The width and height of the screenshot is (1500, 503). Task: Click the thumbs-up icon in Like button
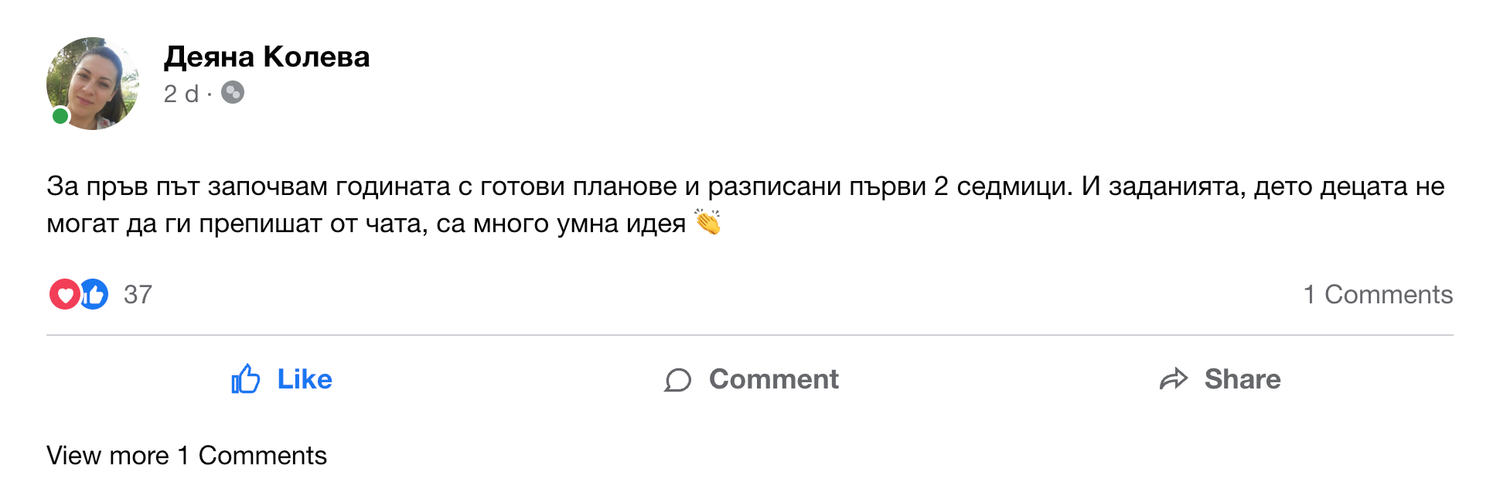pos(246,379)
